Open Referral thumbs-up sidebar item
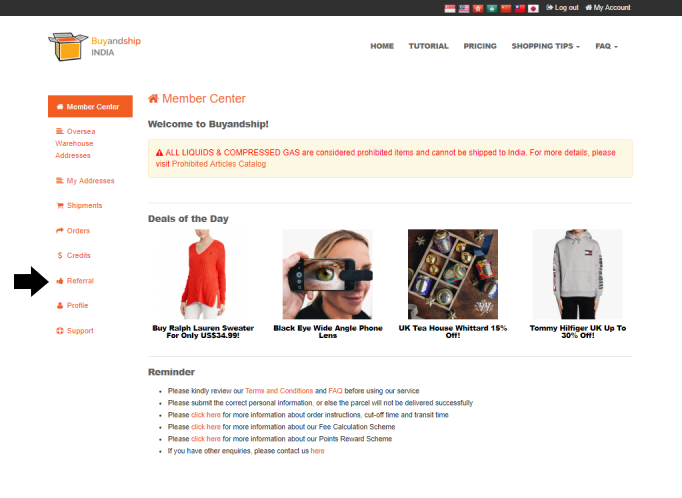Viewport: 682px width, 498px height. (x=75, y=281)
